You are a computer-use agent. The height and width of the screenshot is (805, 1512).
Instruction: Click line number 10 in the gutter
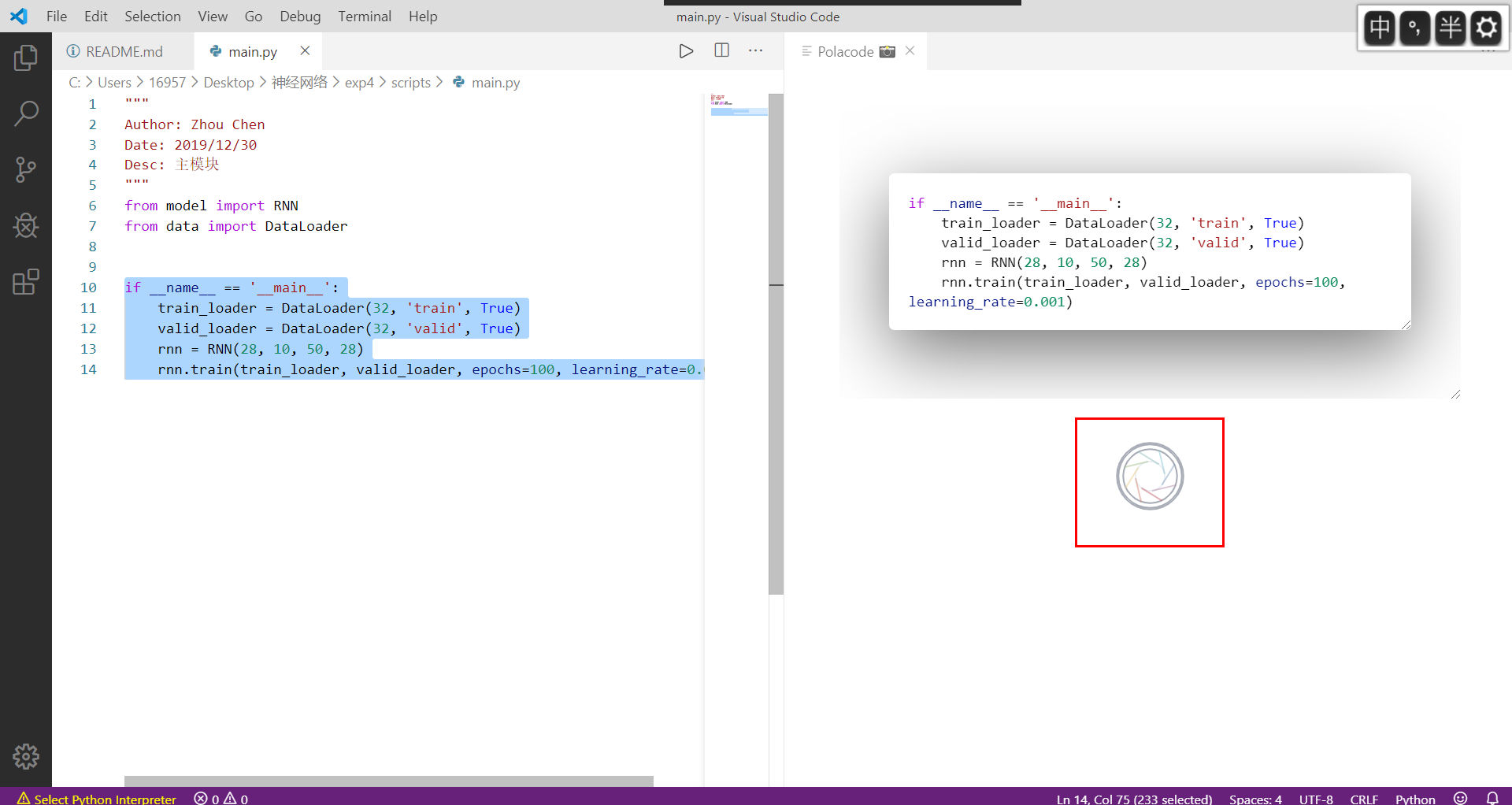pos(88,287)
